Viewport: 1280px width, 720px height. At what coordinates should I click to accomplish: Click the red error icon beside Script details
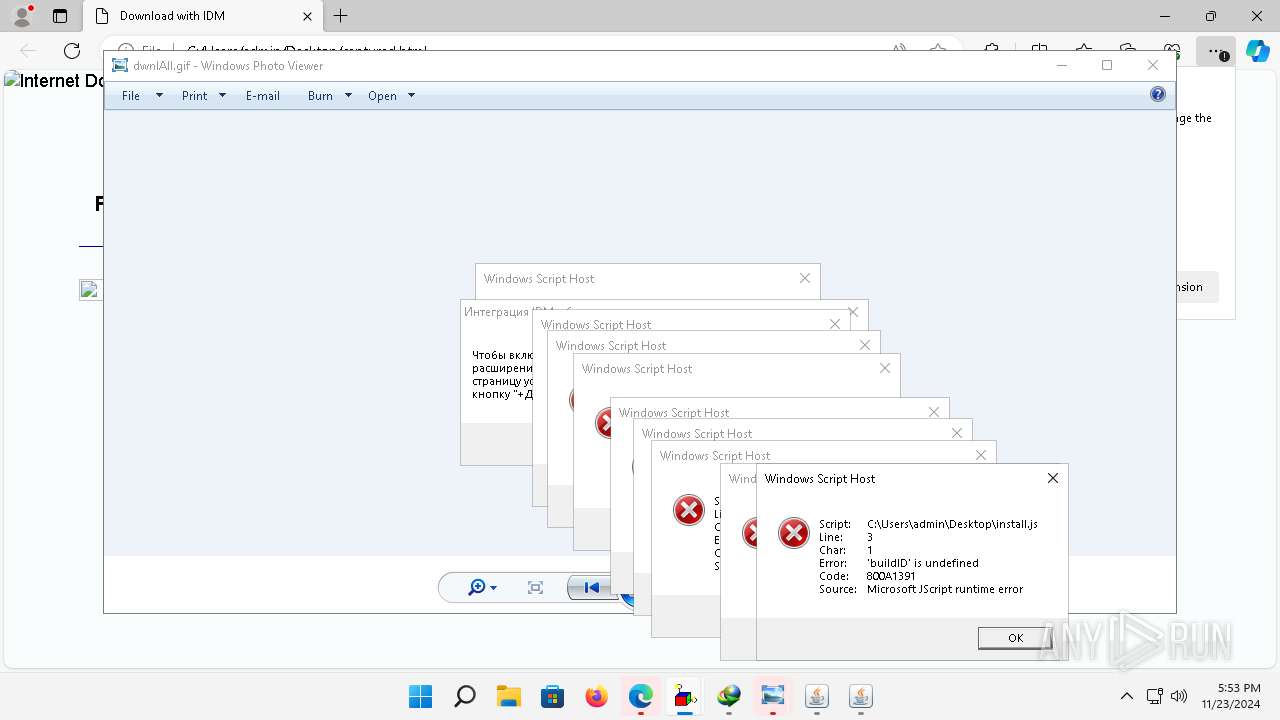794,533
